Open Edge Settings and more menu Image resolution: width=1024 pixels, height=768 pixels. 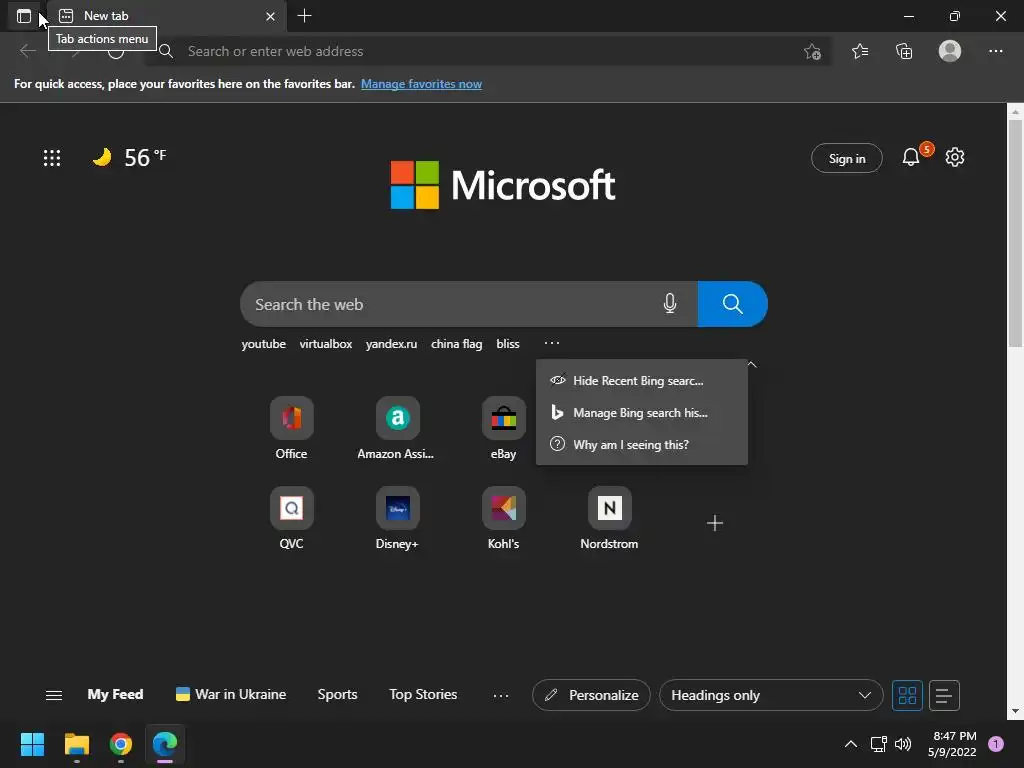[x=995, y=51]
